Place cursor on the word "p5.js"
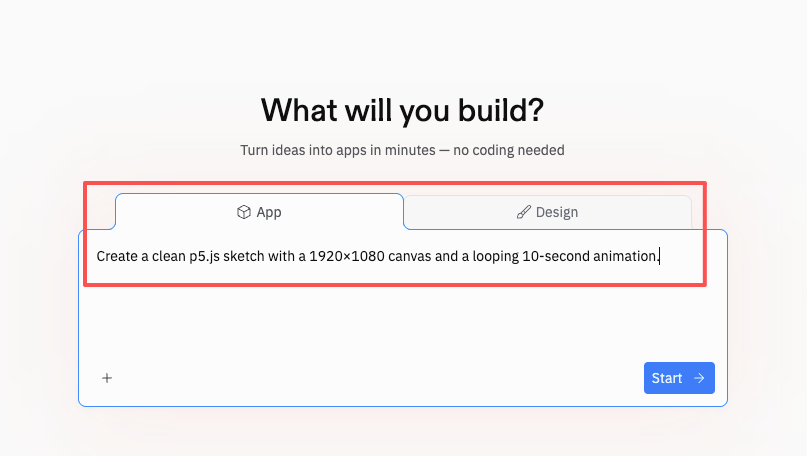 tap(205, 256)
